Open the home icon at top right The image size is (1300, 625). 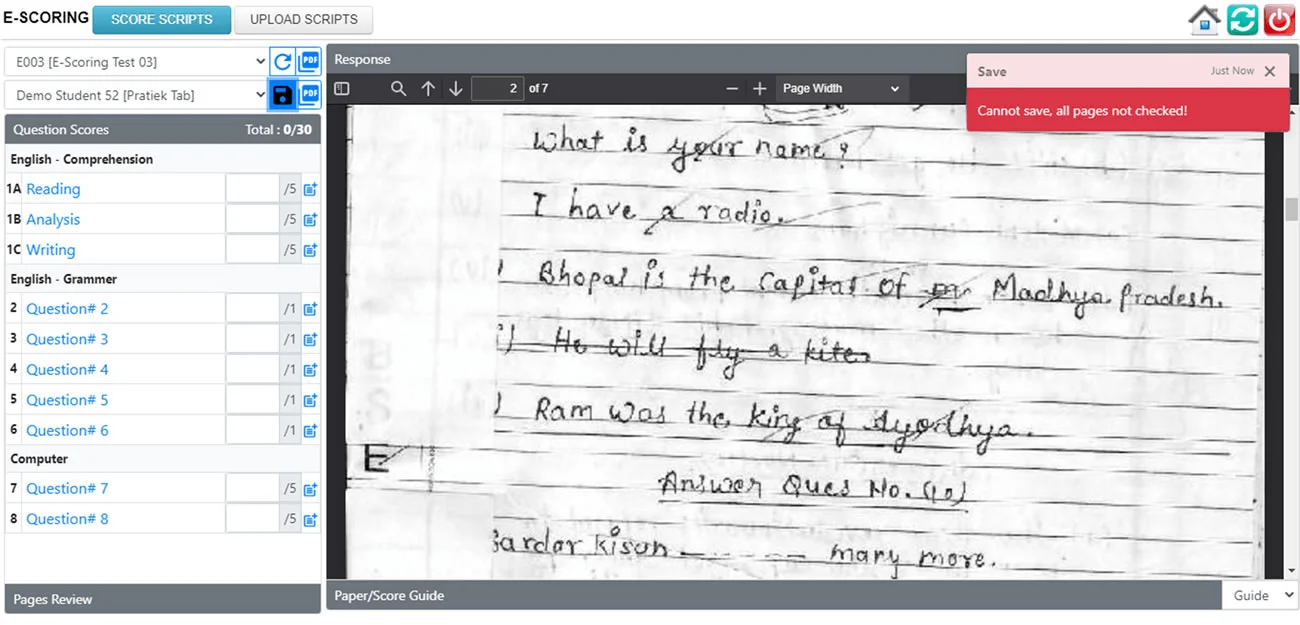click(x=1204, y=20)
